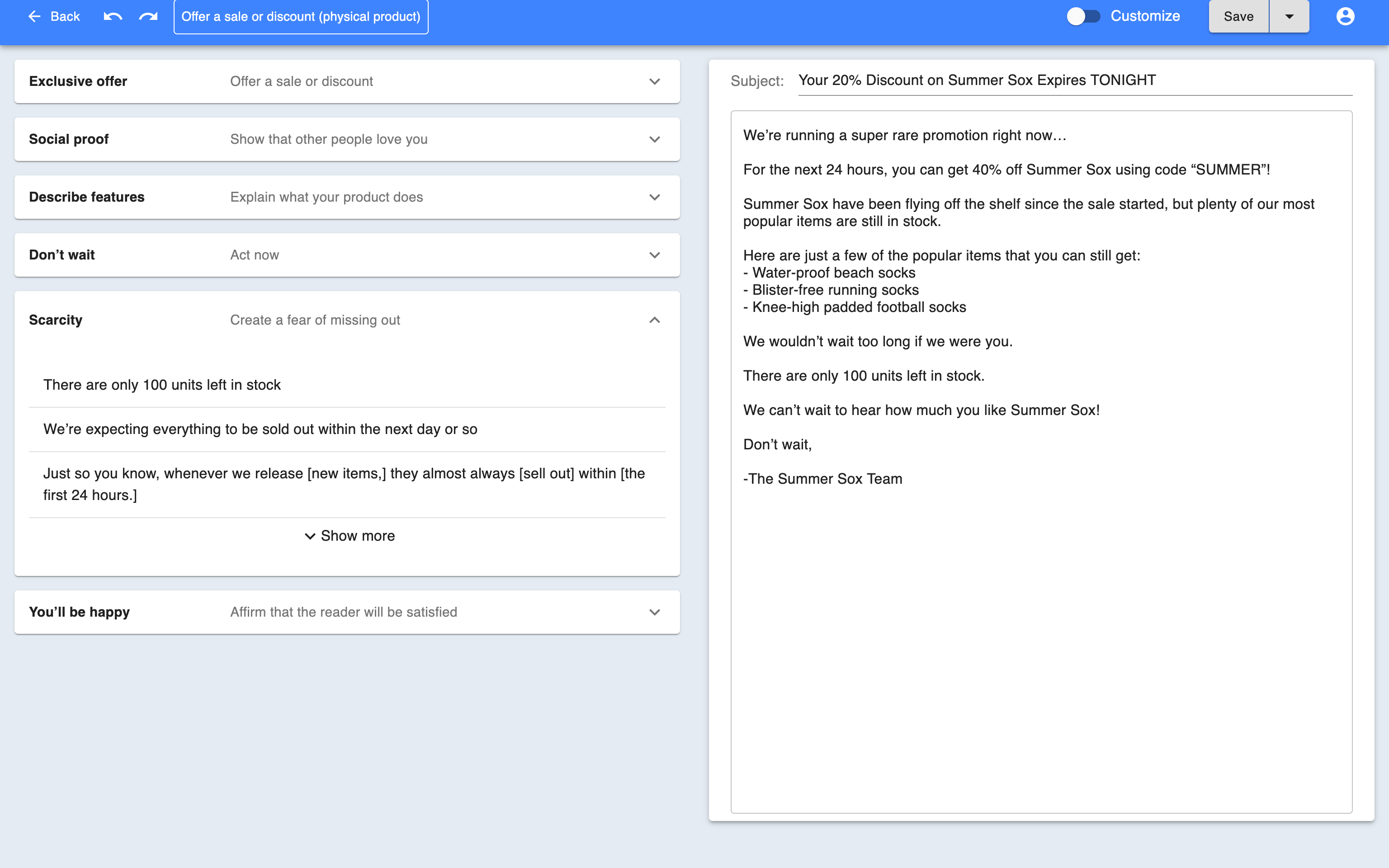Select the template name field in the header

coord(300,17)
